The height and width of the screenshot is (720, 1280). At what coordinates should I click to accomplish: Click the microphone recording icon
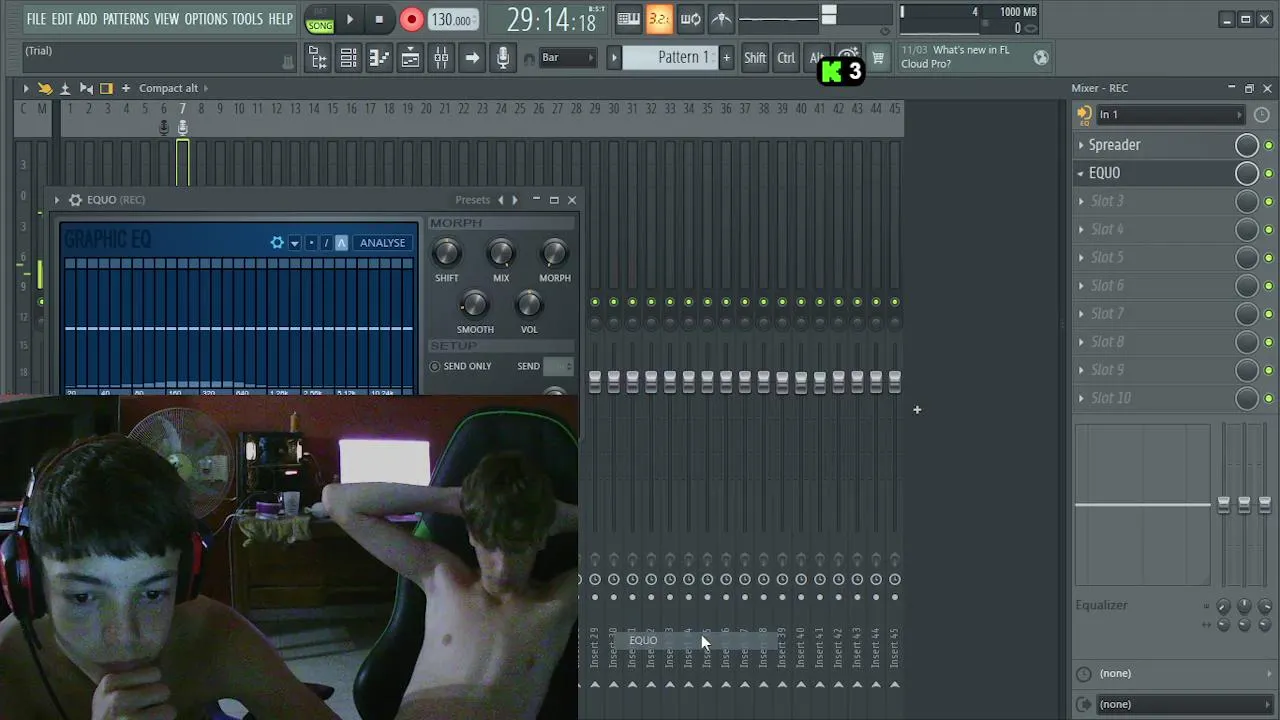tap(503, 58)
